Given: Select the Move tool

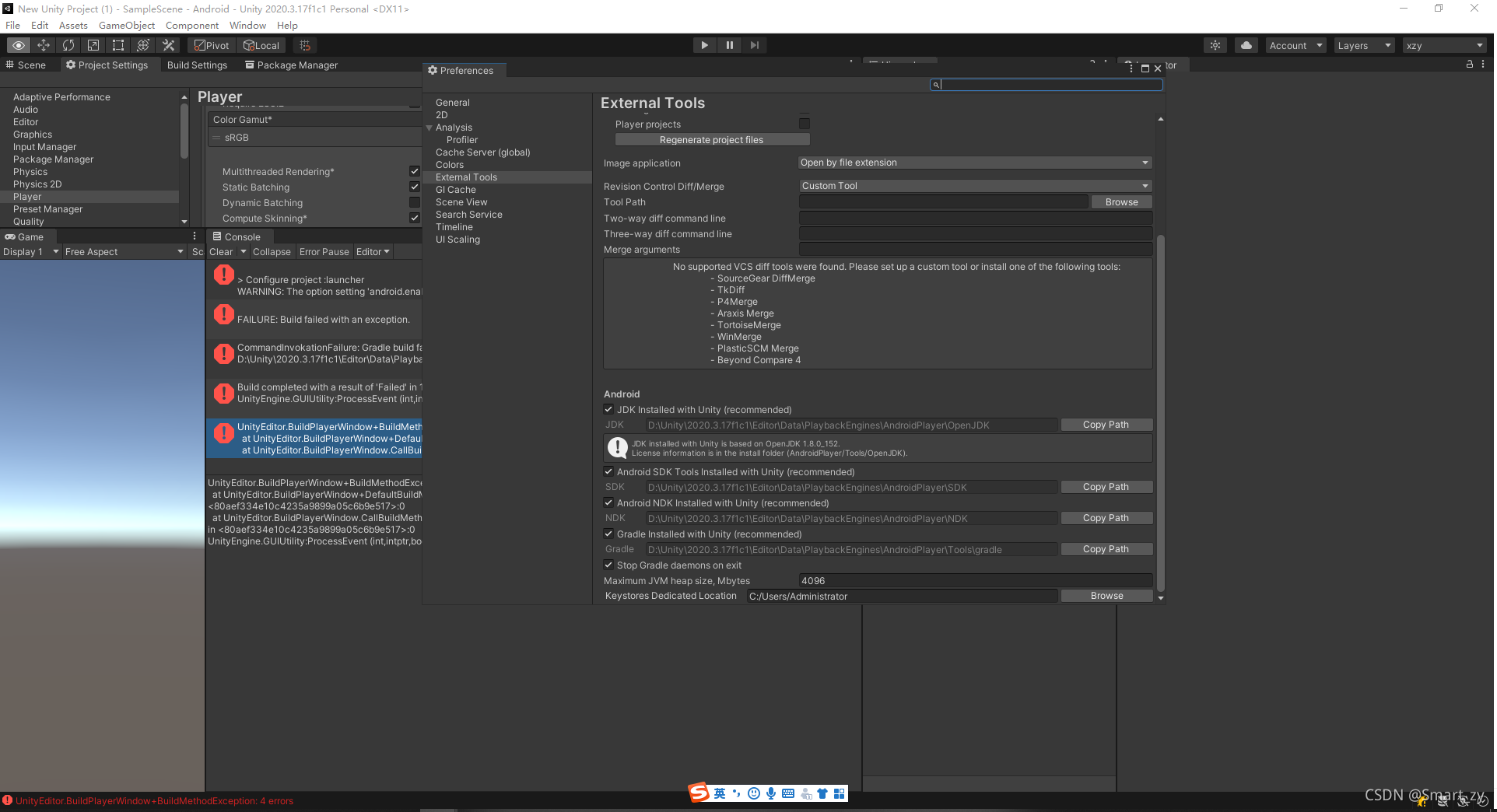Looking at the screenshot, I should (44, 45).
